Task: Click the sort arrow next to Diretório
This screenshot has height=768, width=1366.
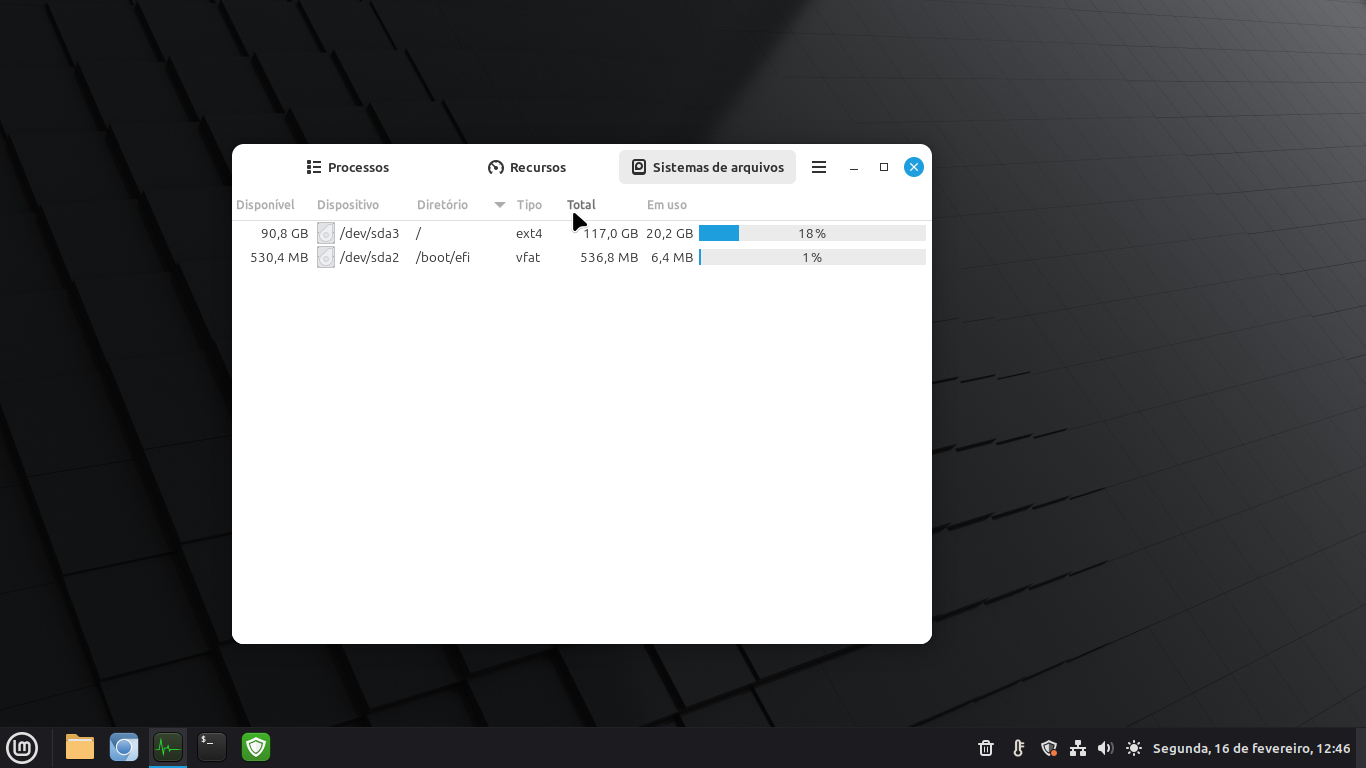Action: click(x=500, y=205)
